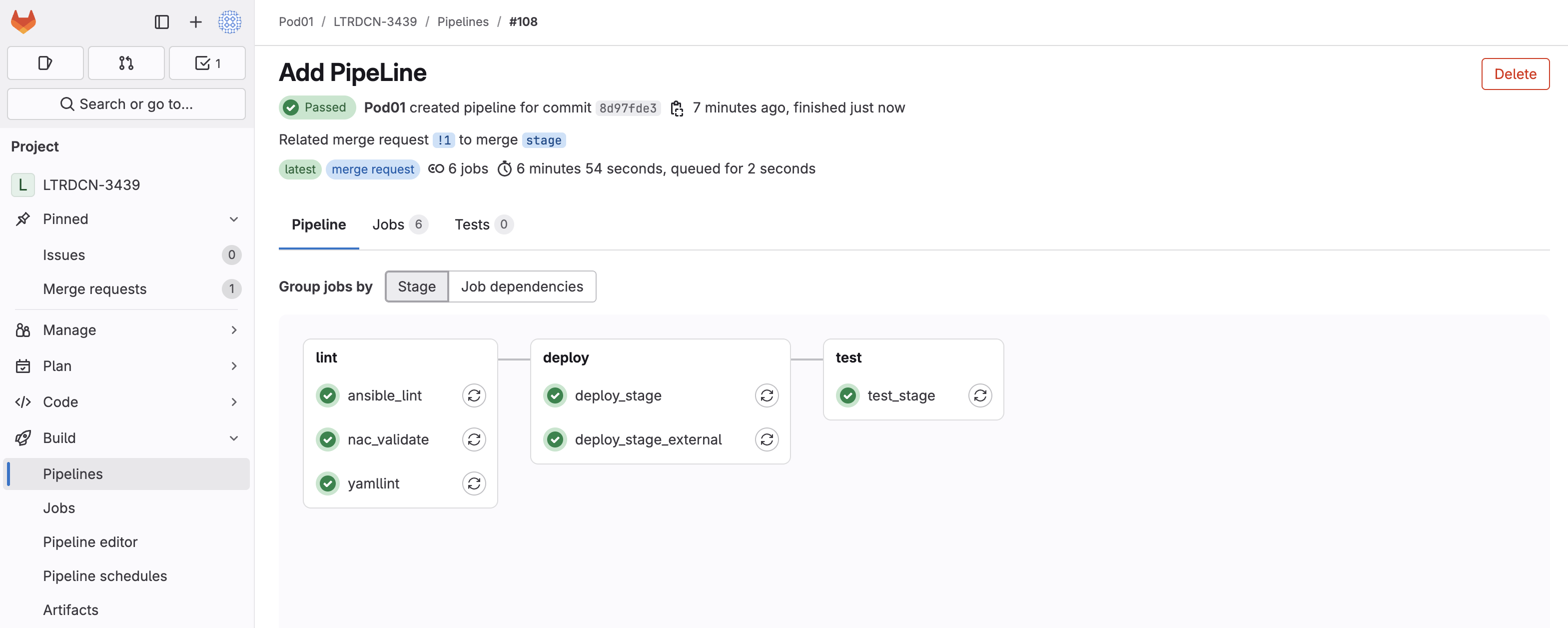The image size is (1568, 628).
Task: Click the Manage users icon
Action: click(x=23, y=330)
